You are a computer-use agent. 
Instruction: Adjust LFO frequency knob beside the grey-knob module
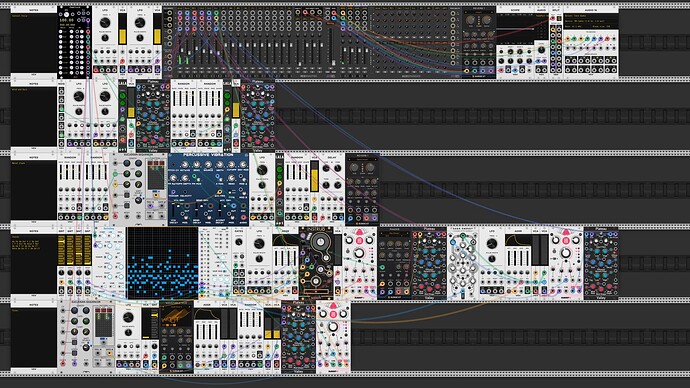click(492, 244)
